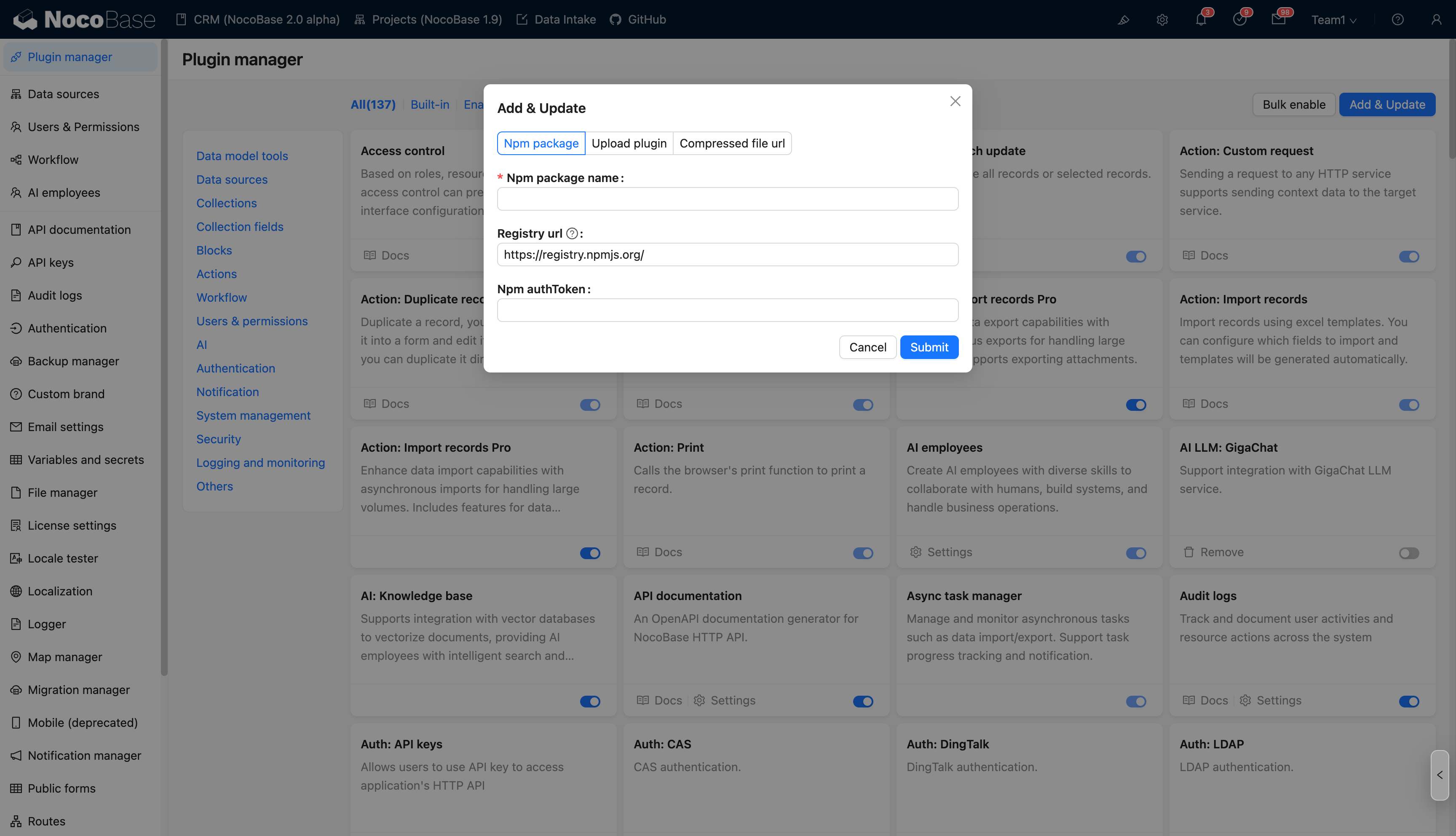1456x836 pixels.
Task: Toggle the AI LLM: GigaChat plugin switch
Action: 1408,553
